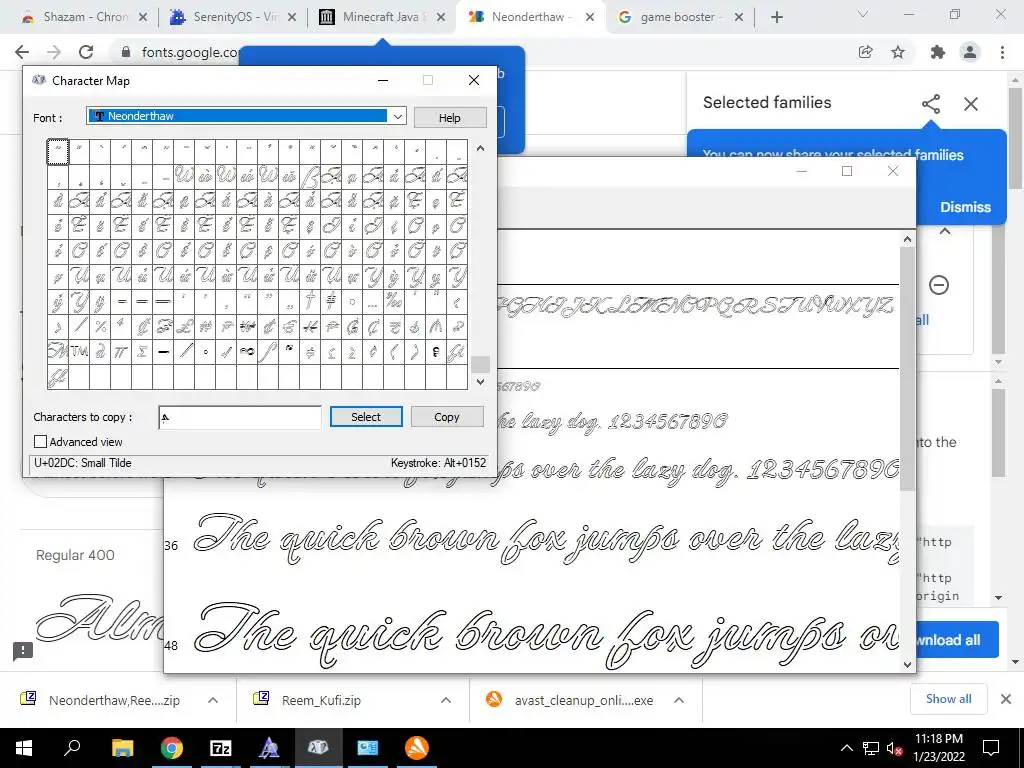Select the small tilde character cell
The height and width of the screenshot is (768, 1024).
(x=58, y=152)
